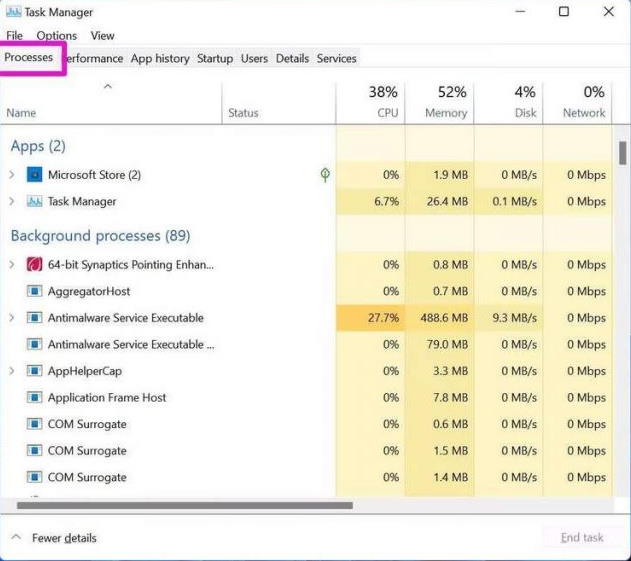
Task: Click the vertical scrollbar thumb
Action: point(623,153)
